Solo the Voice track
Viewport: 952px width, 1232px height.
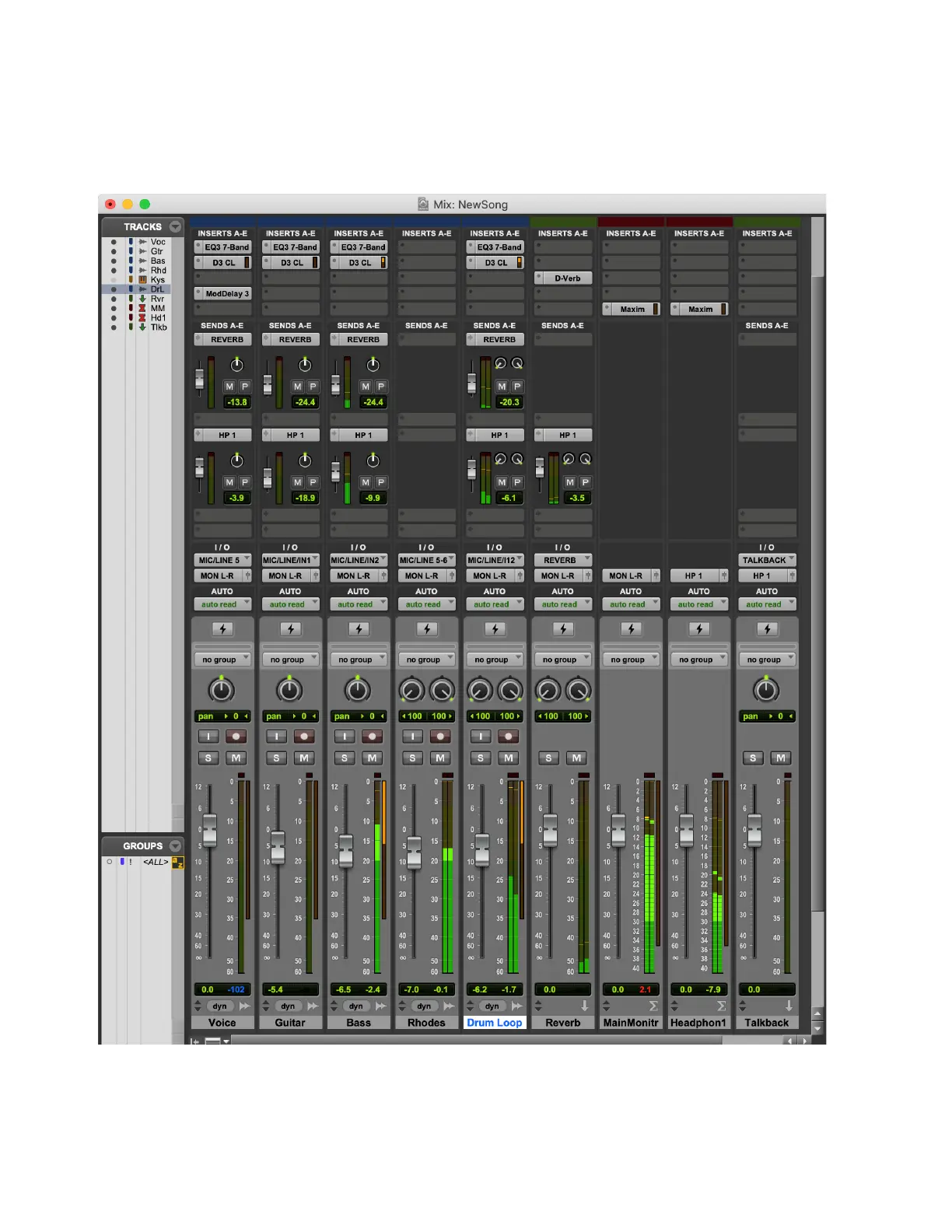click(x=208, y=758)
